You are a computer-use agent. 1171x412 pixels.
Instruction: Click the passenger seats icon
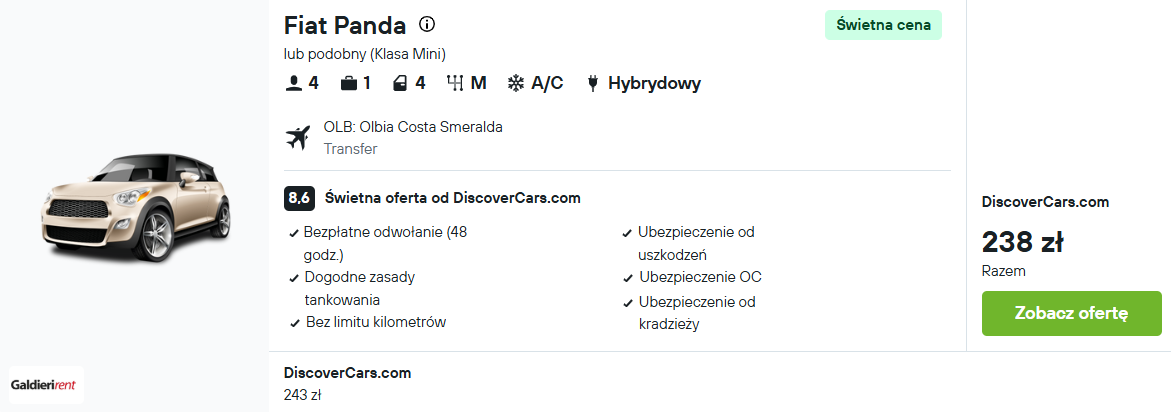click(x=293, y=84)
